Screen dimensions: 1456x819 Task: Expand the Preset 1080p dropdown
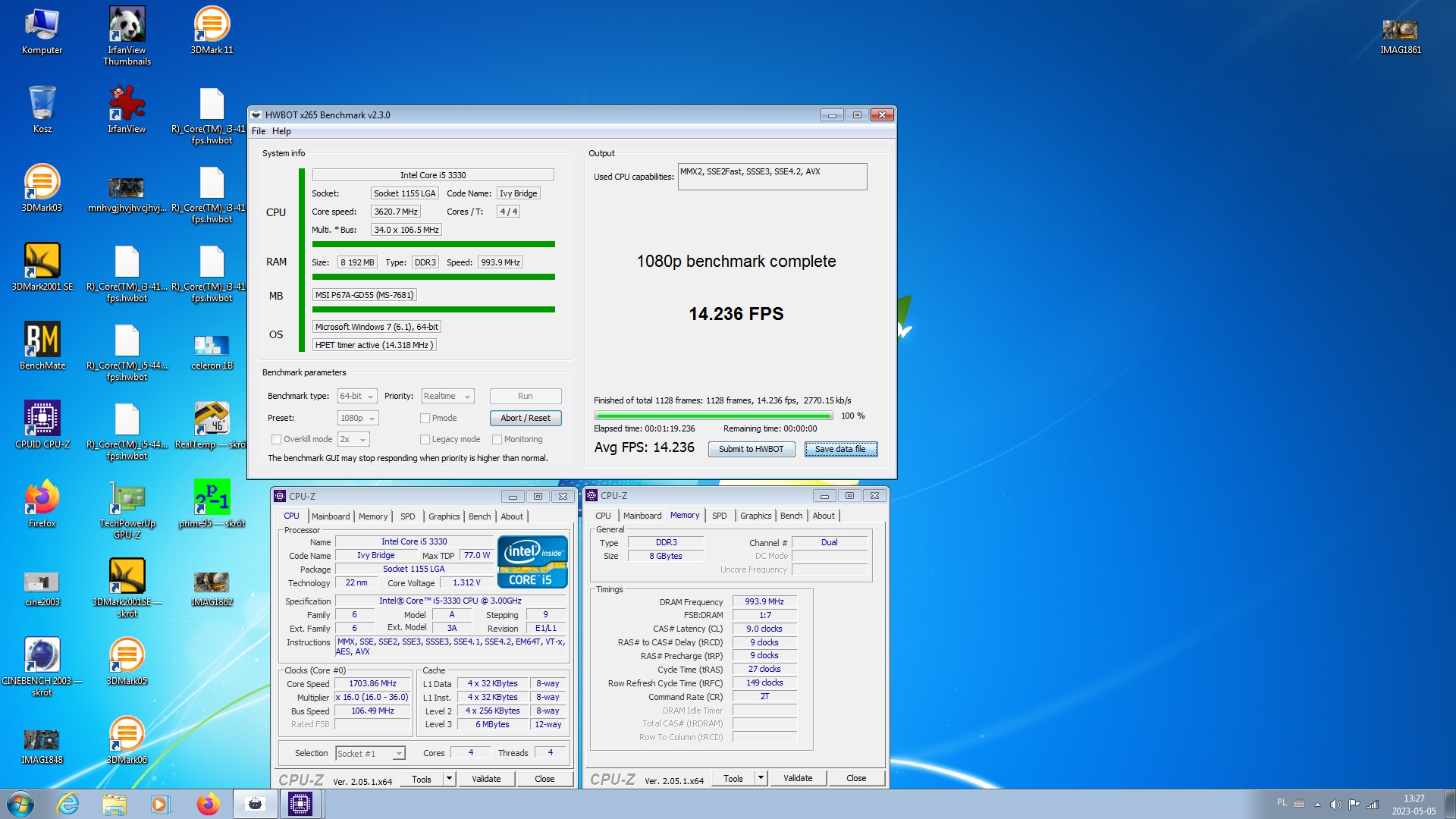tap(358, 418)
